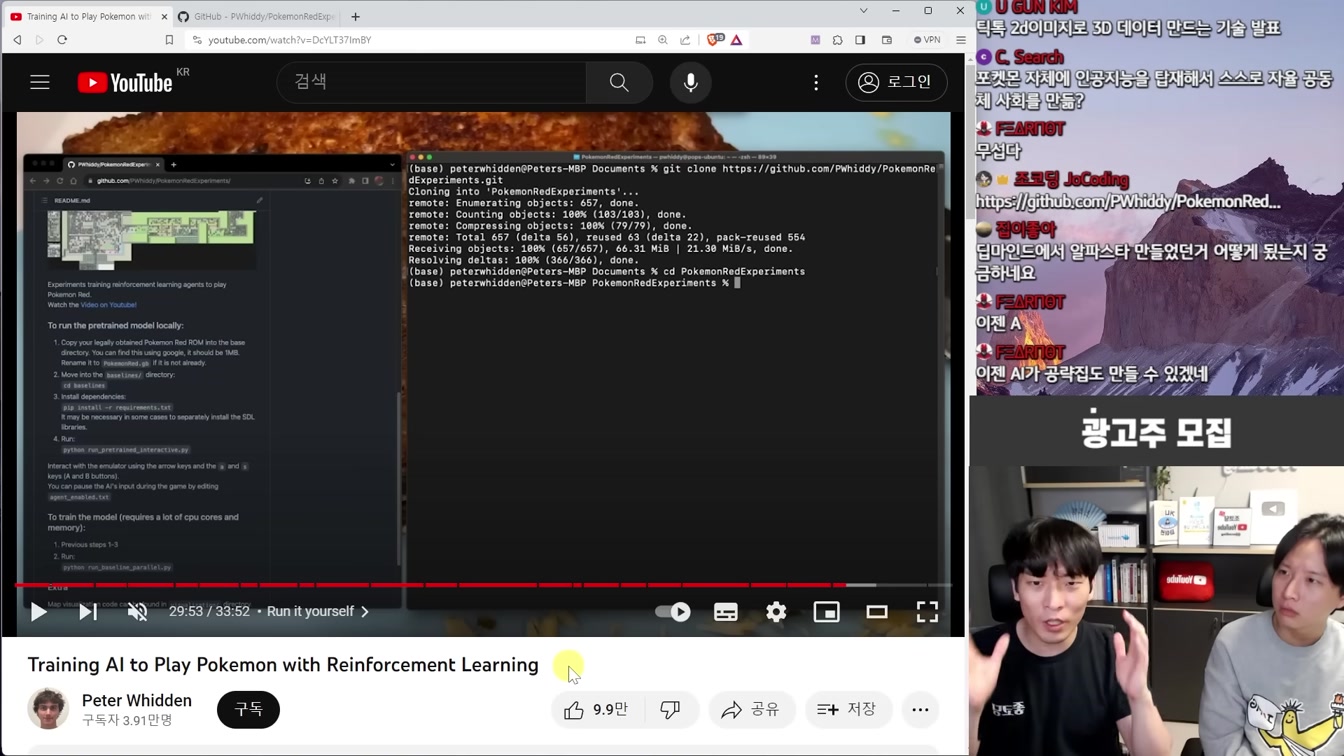Screen dimensions: 1344x756
Task: Click the share-page icon in the address bar
Action: (685, 40)
